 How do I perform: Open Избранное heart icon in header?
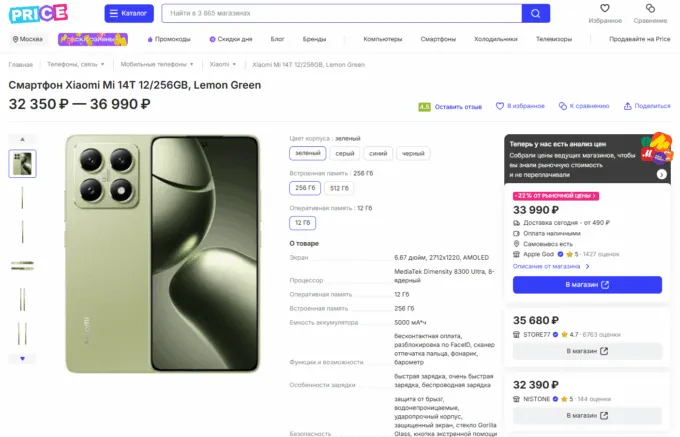coord(605,8)
